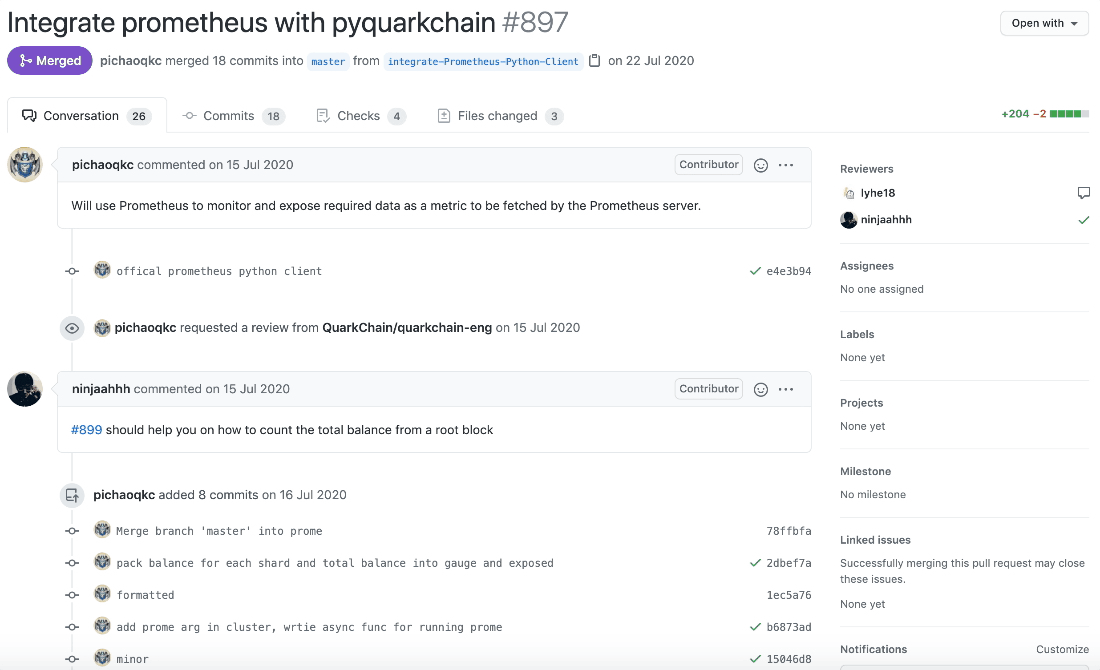Open commit hash 78ffbfa
Image resolution: width=1100 pixels, height=670 pixels.
789,531
